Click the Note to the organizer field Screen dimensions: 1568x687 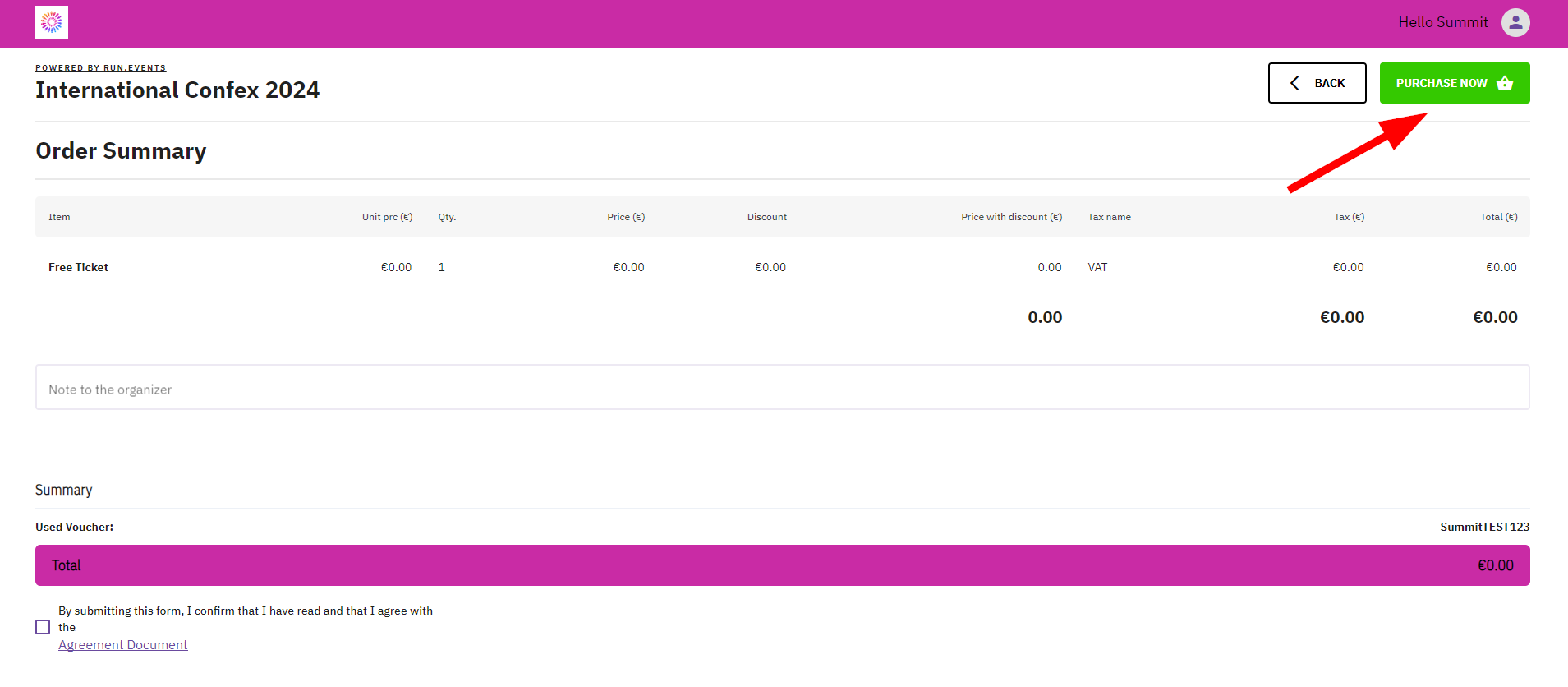tap(783, 387)
